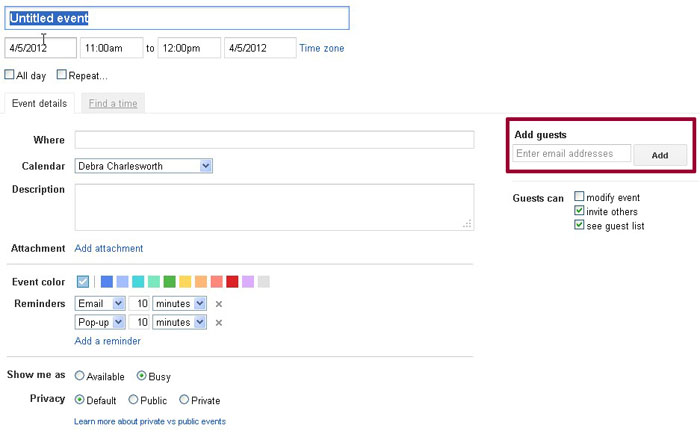This screenshot has height=443, width=700.
Task: Uncheck guests can see guest list
Action: click(x=579, y=225)
